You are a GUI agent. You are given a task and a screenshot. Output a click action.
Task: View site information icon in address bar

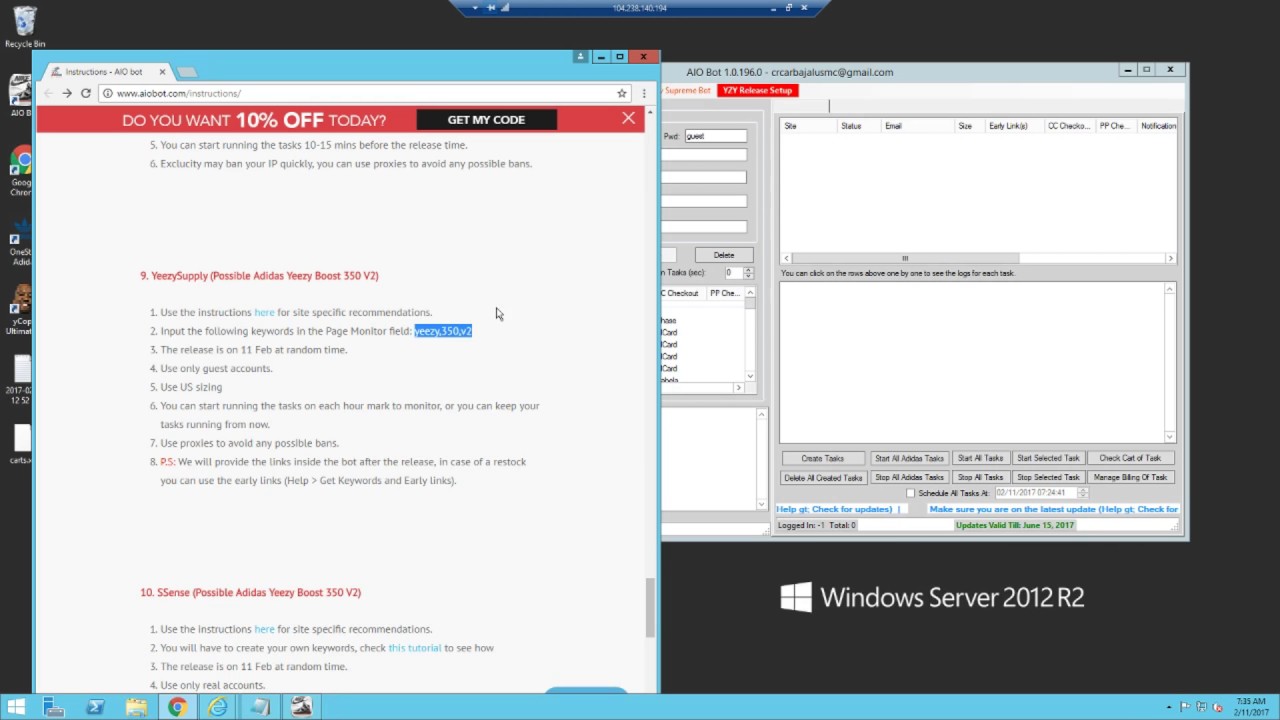107,93
